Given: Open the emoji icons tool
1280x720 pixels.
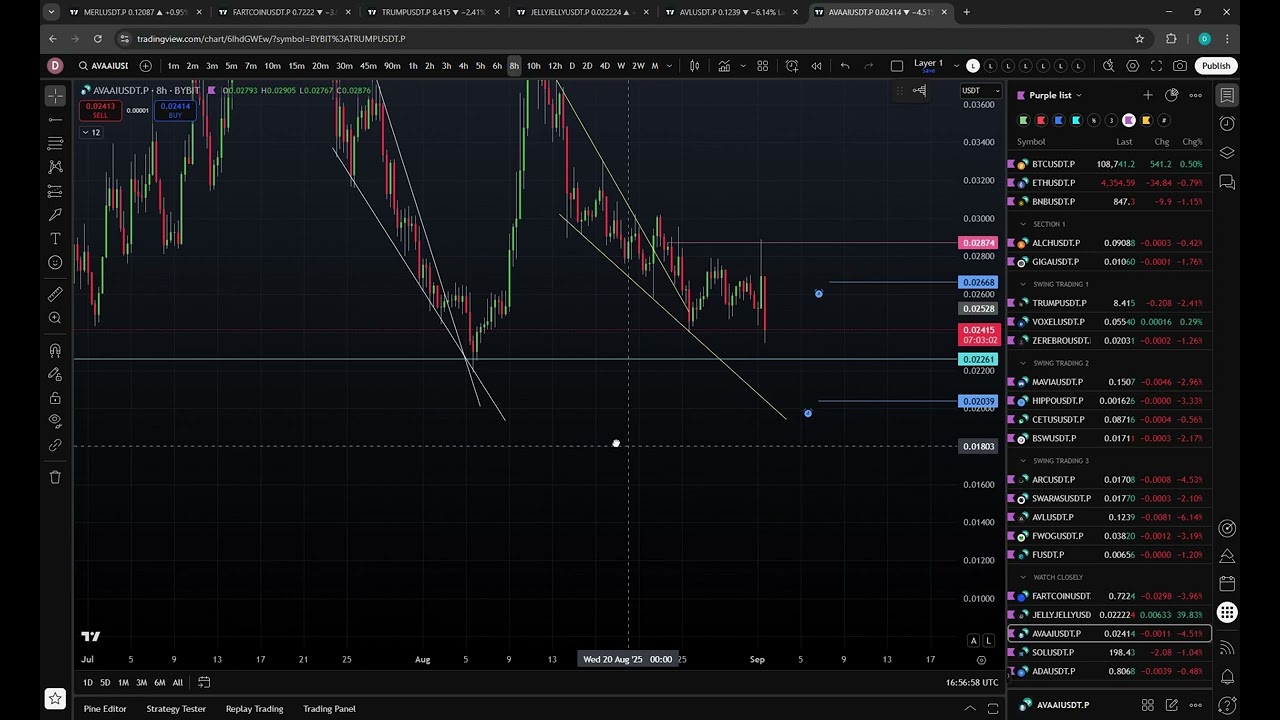Looking at the screenshot, I should pyautogui.click(x=55, y=263).
